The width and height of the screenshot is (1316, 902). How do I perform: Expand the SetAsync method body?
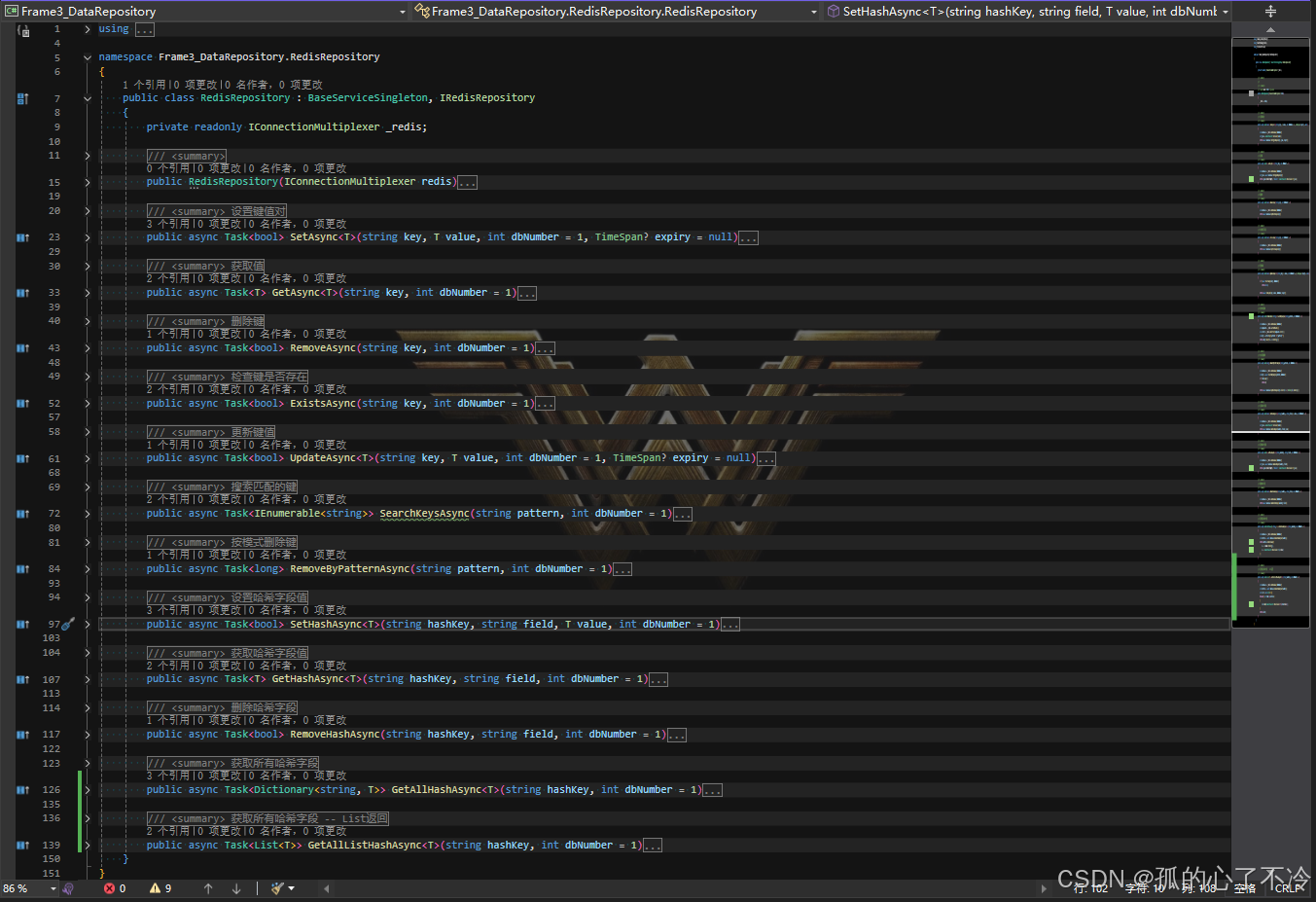(88, 237)
